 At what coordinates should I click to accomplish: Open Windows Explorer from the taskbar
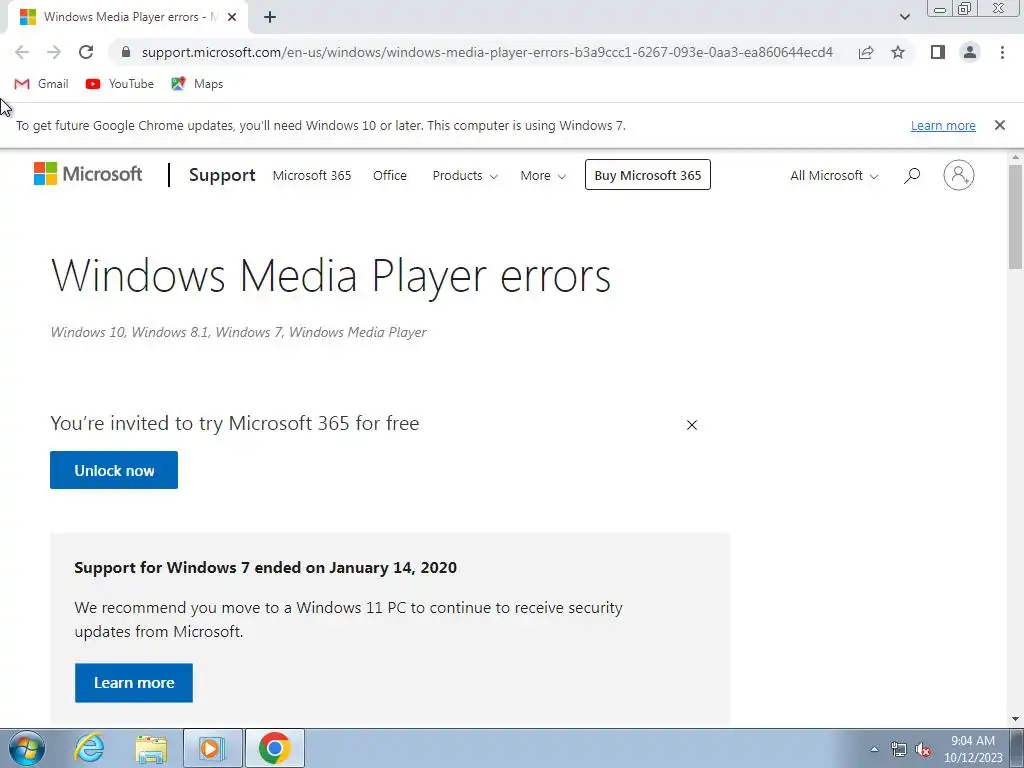click(x=152, y=748)
